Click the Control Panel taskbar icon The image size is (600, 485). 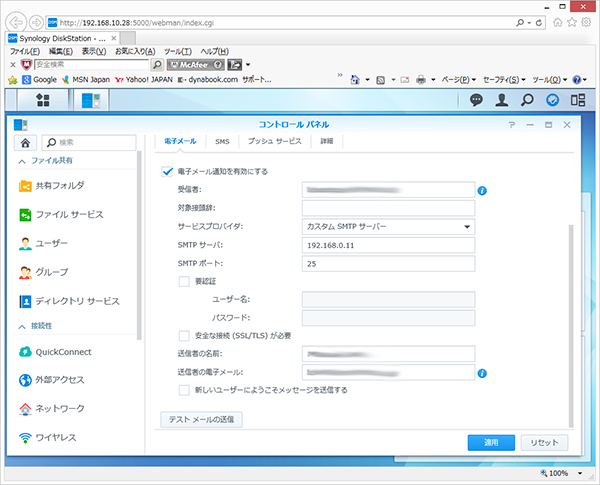tap(91, 100)
